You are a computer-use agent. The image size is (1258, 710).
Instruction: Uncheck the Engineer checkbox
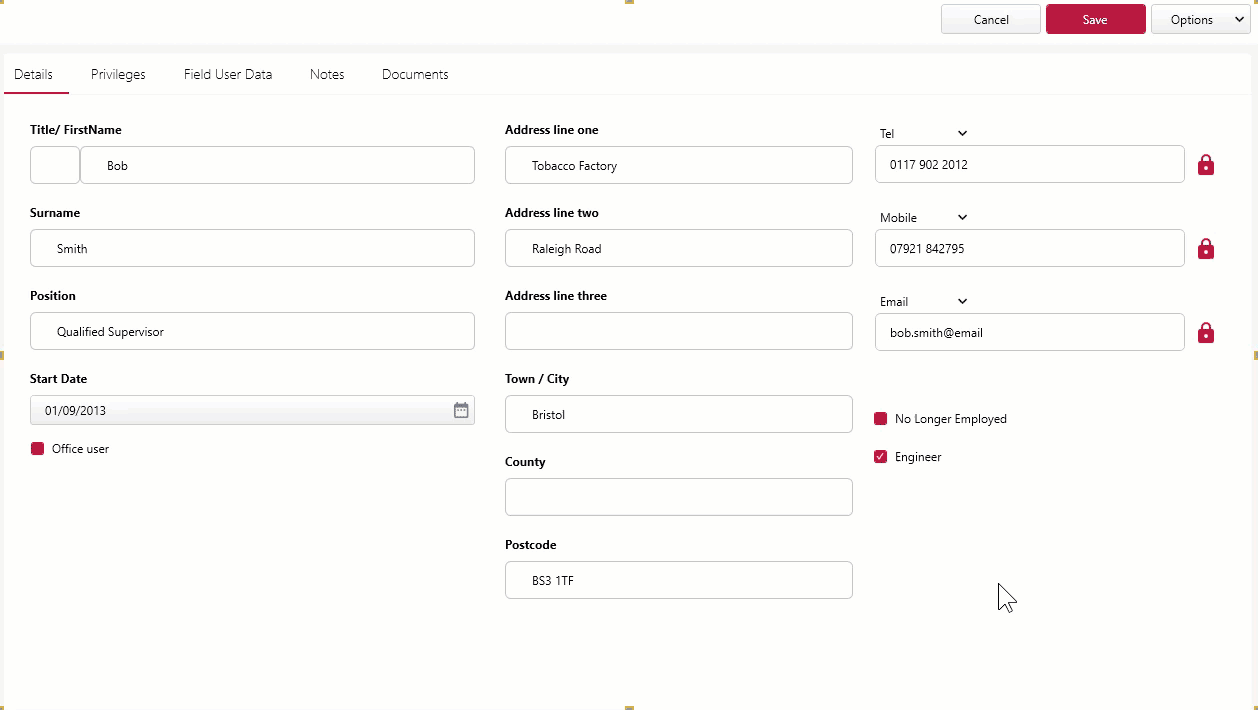click(x=880, y=456)
